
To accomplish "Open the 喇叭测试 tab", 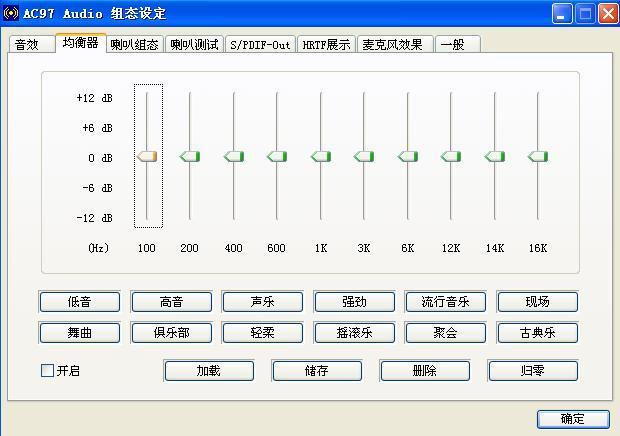I will 194,45.
